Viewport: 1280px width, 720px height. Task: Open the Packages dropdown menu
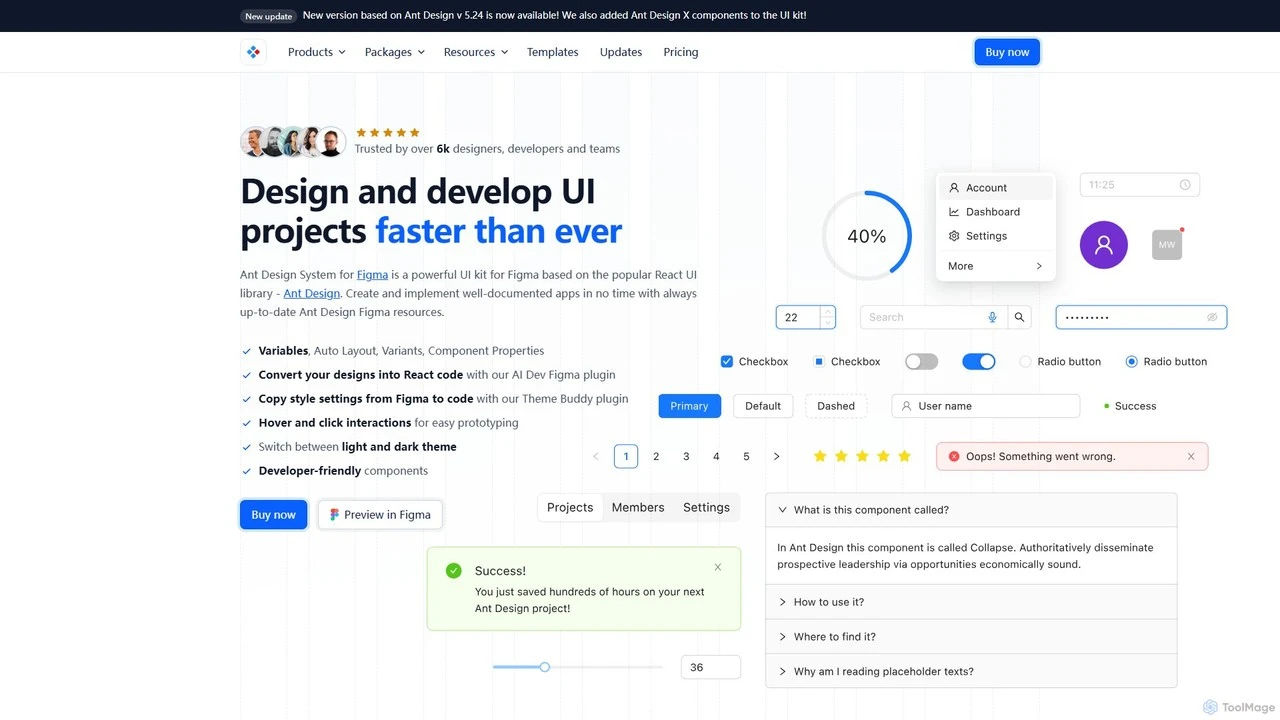[x=395, y=52]
